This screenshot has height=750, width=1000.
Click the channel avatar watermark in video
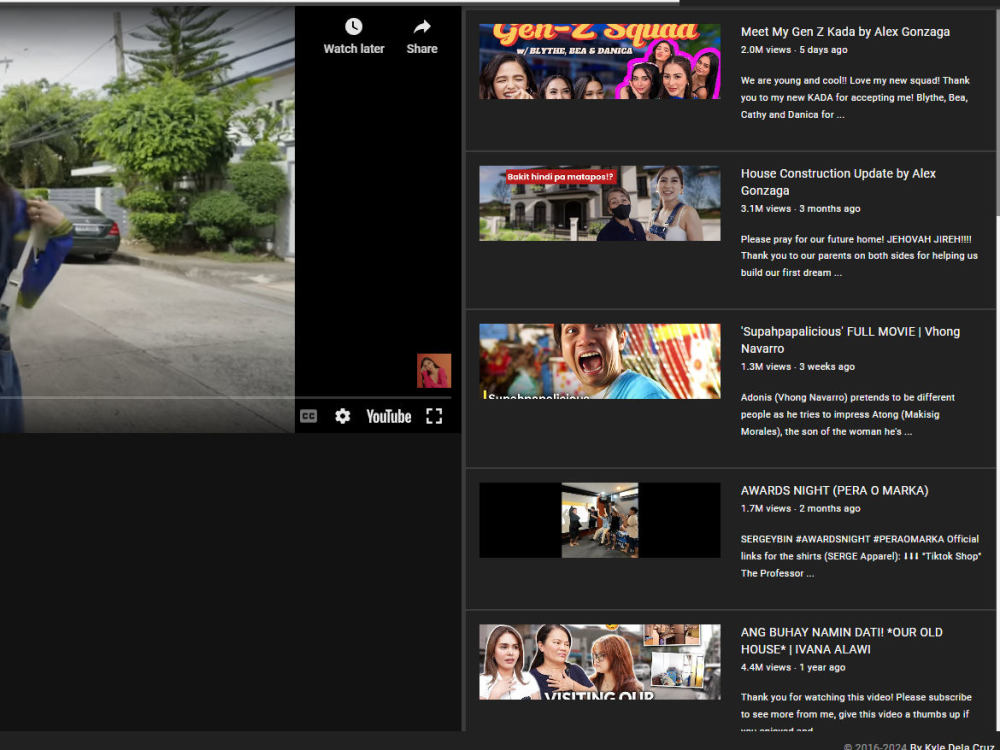point(434,371)
